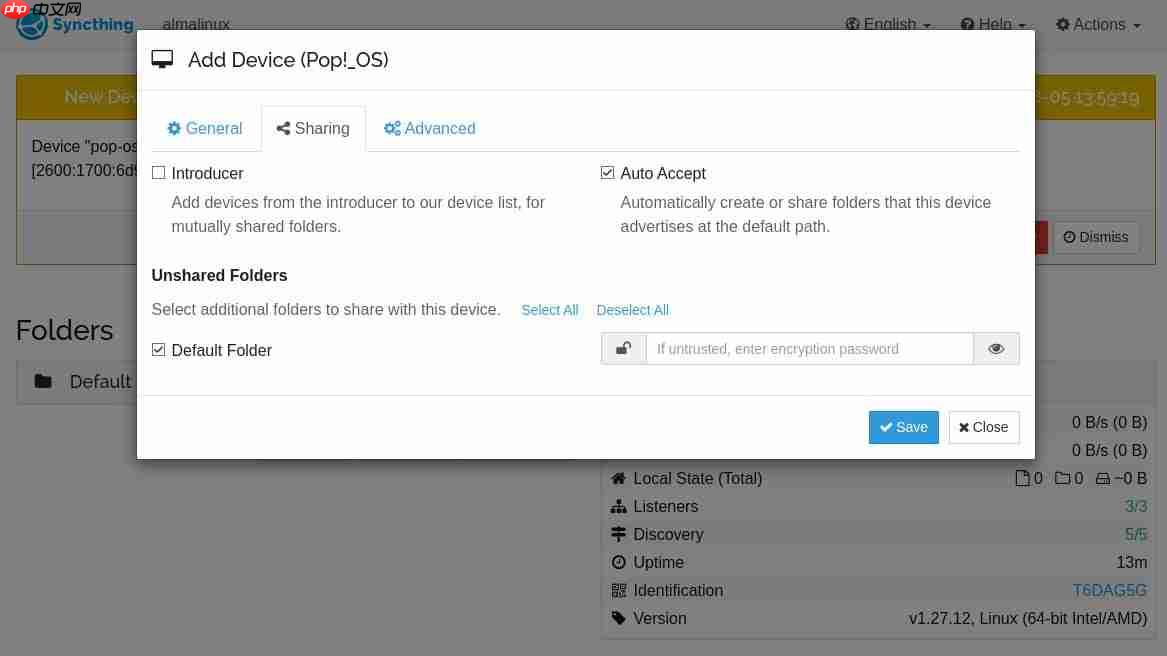Click the Uptime clock icon
Image resolution: width=1167 pixels, height=656 pixels.
tap(618, 562)
